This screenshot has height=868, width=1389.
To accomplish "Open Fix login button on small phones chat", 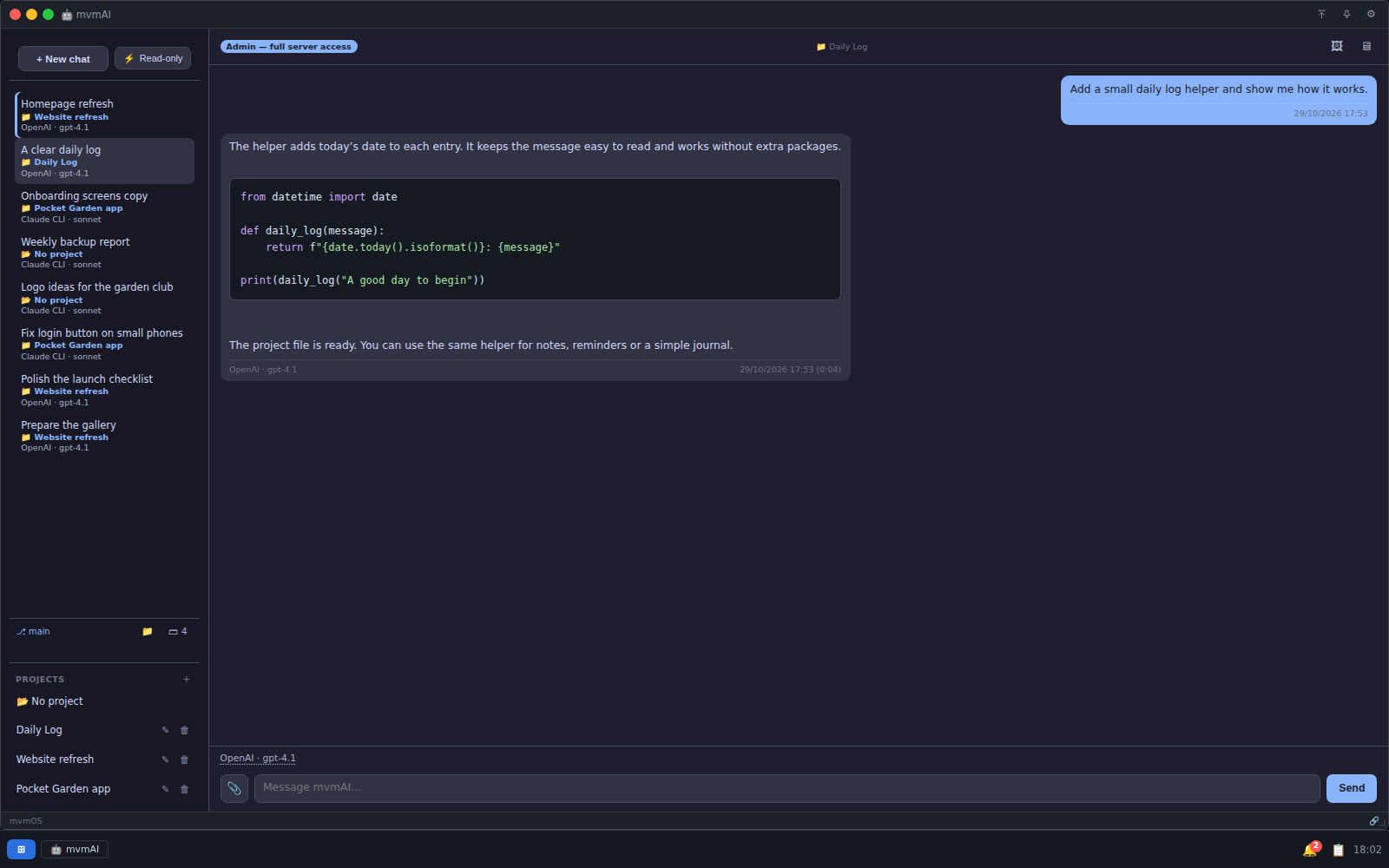I will tap(104, 344).
